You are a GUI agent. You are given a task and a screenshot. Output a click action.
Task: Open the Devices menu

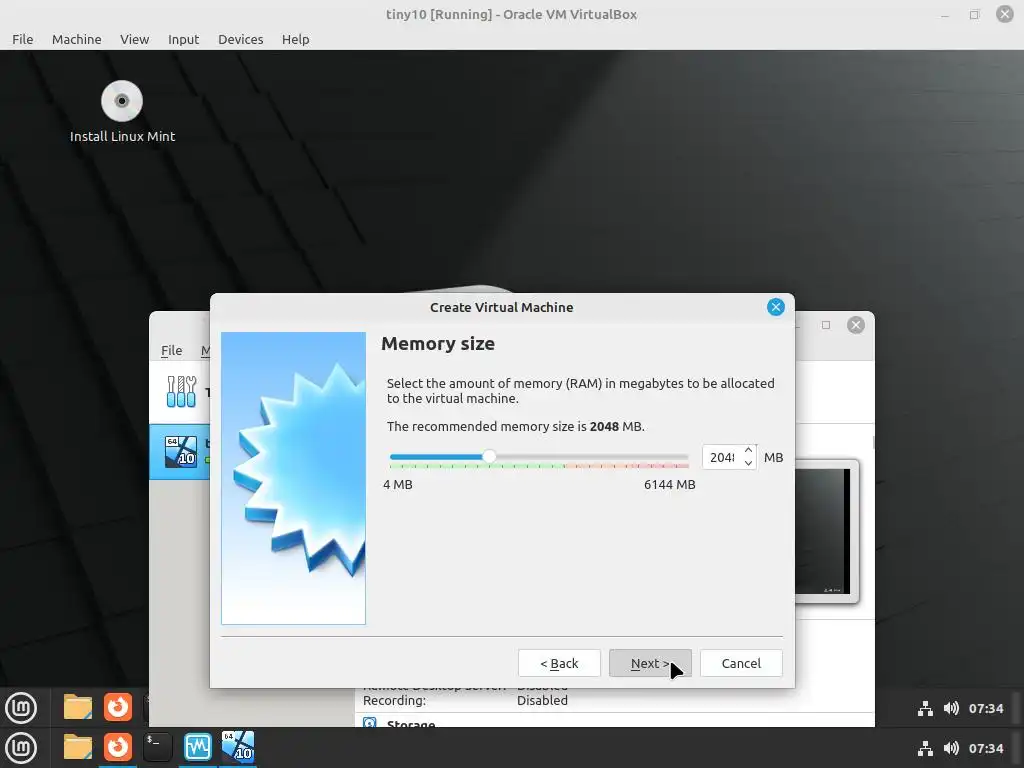point(240,39)
